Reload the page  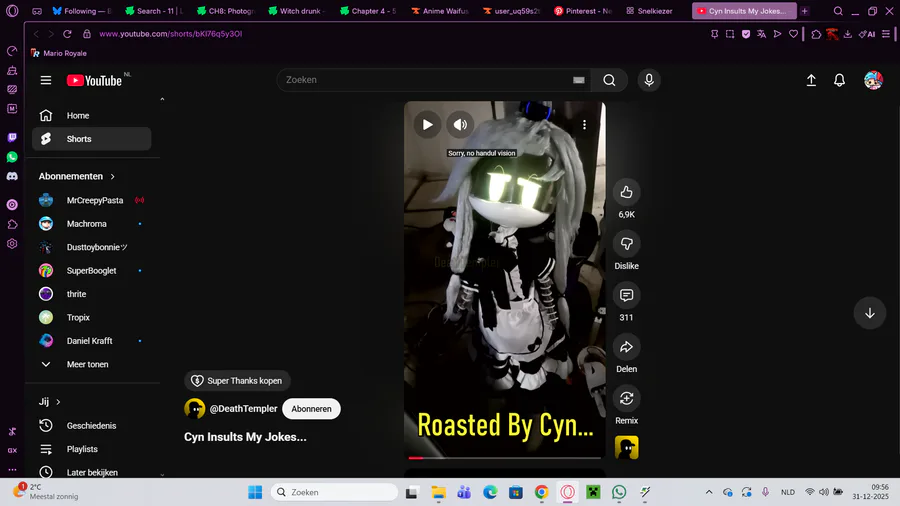[67, 34]
